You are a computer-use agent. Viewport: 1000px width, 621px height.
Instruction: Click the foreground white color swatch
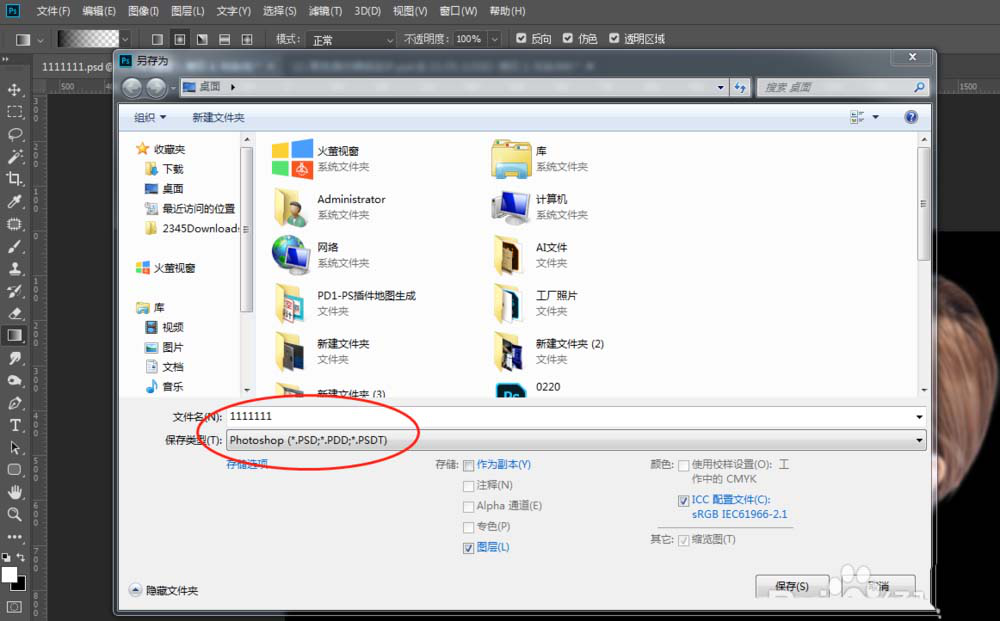point(9,574)
